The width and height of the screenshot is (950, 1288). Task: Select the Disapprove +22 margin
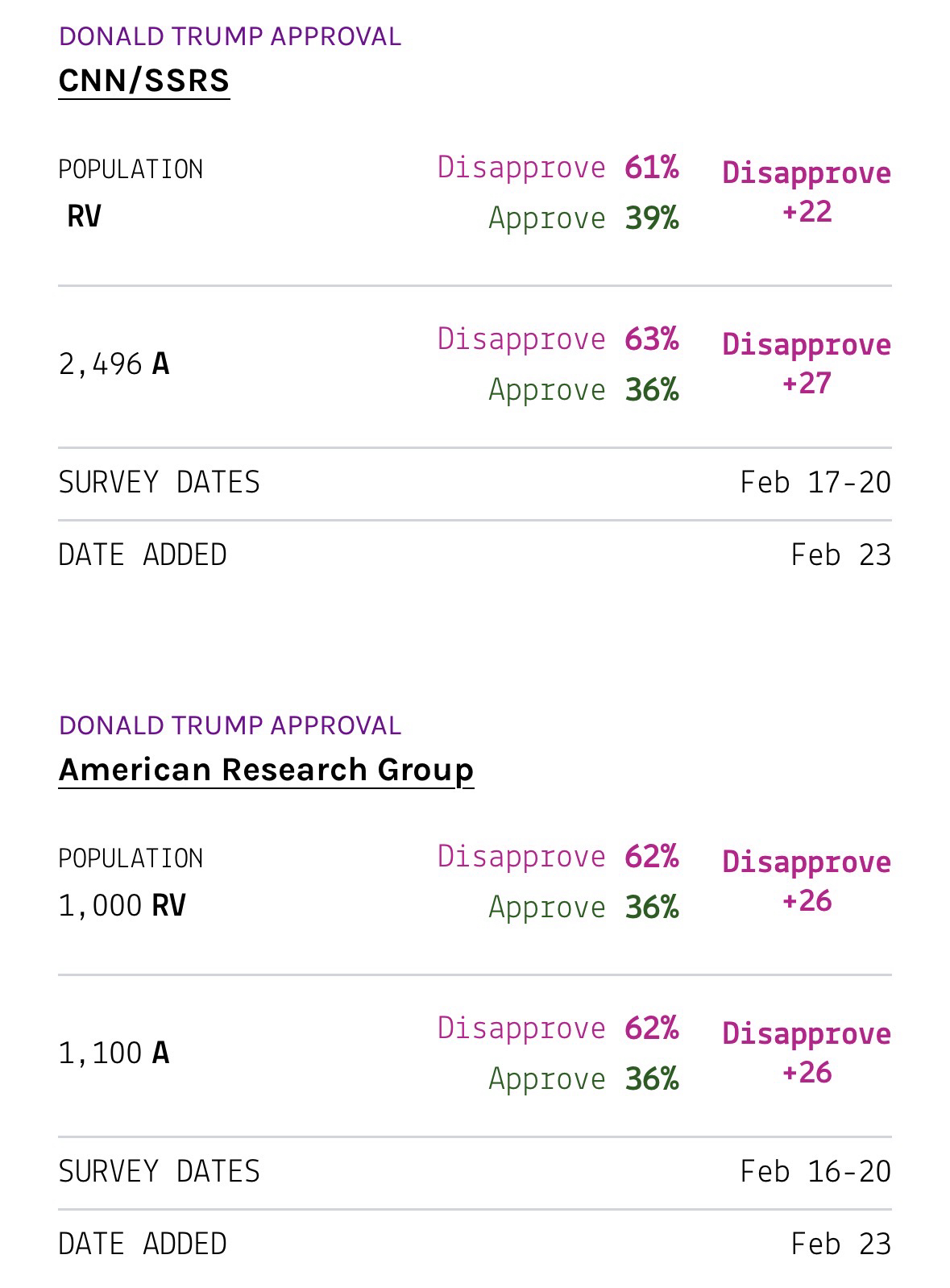(807, 192)
